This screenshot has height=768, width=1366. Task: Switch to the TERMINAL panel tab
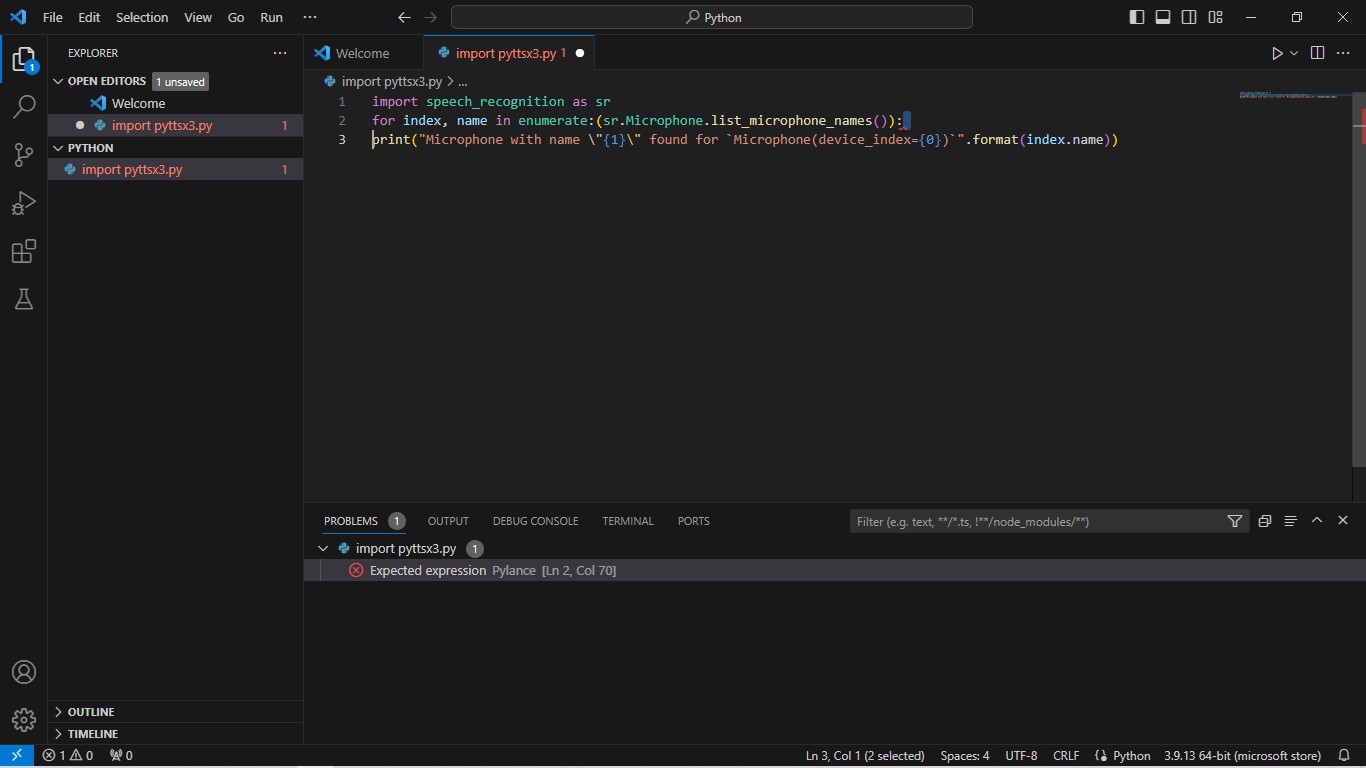pos(628,521)
